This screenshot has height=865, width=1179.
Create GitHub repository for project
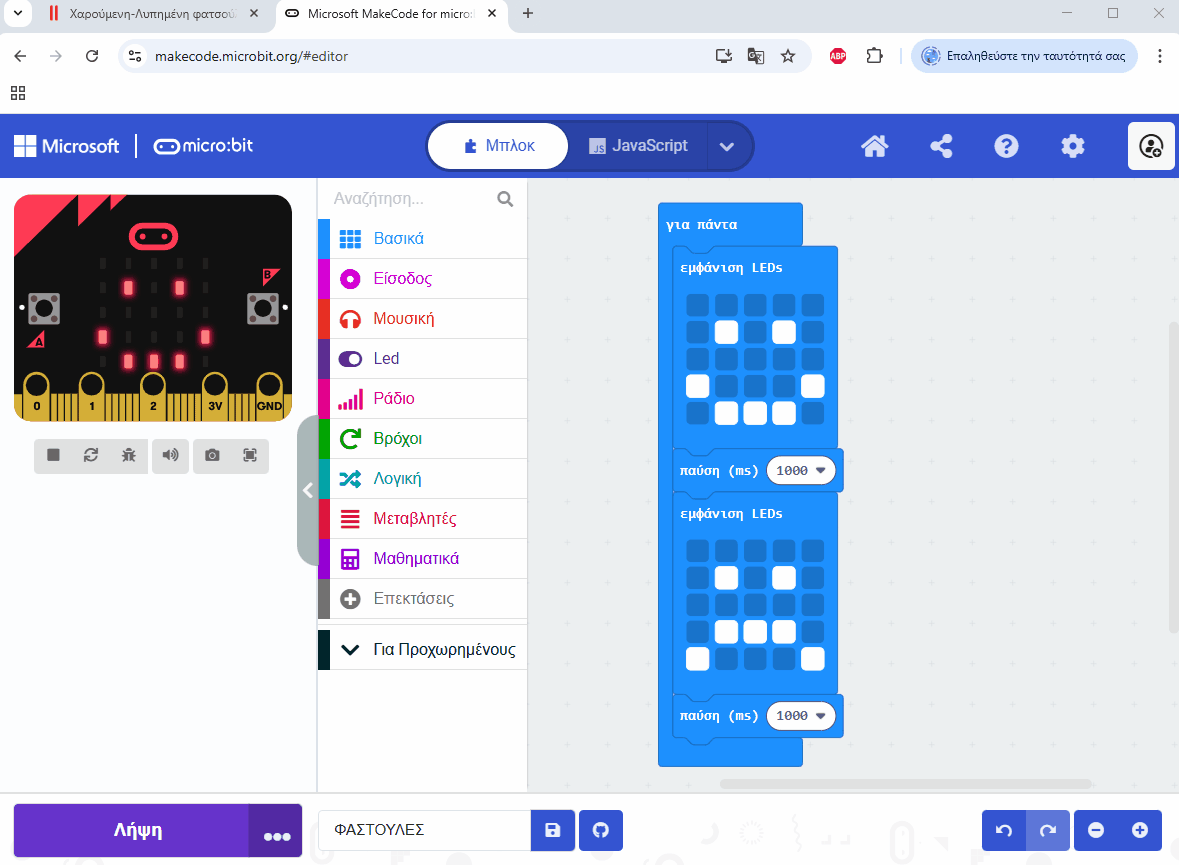[x=600, y=830]
